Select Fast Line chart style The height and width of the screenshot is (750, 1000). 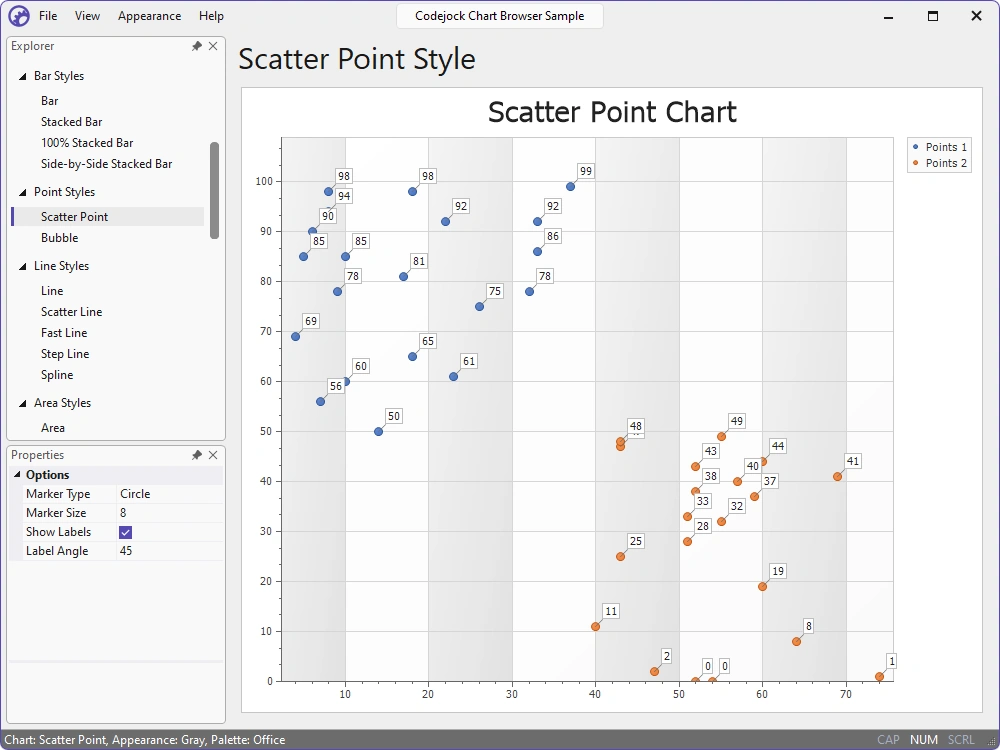point(64,333)
